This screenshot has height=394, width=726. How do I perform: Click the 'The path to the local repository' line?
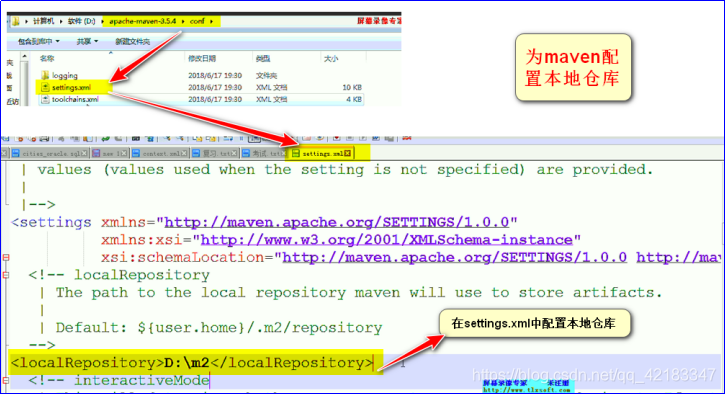[359, 293]
